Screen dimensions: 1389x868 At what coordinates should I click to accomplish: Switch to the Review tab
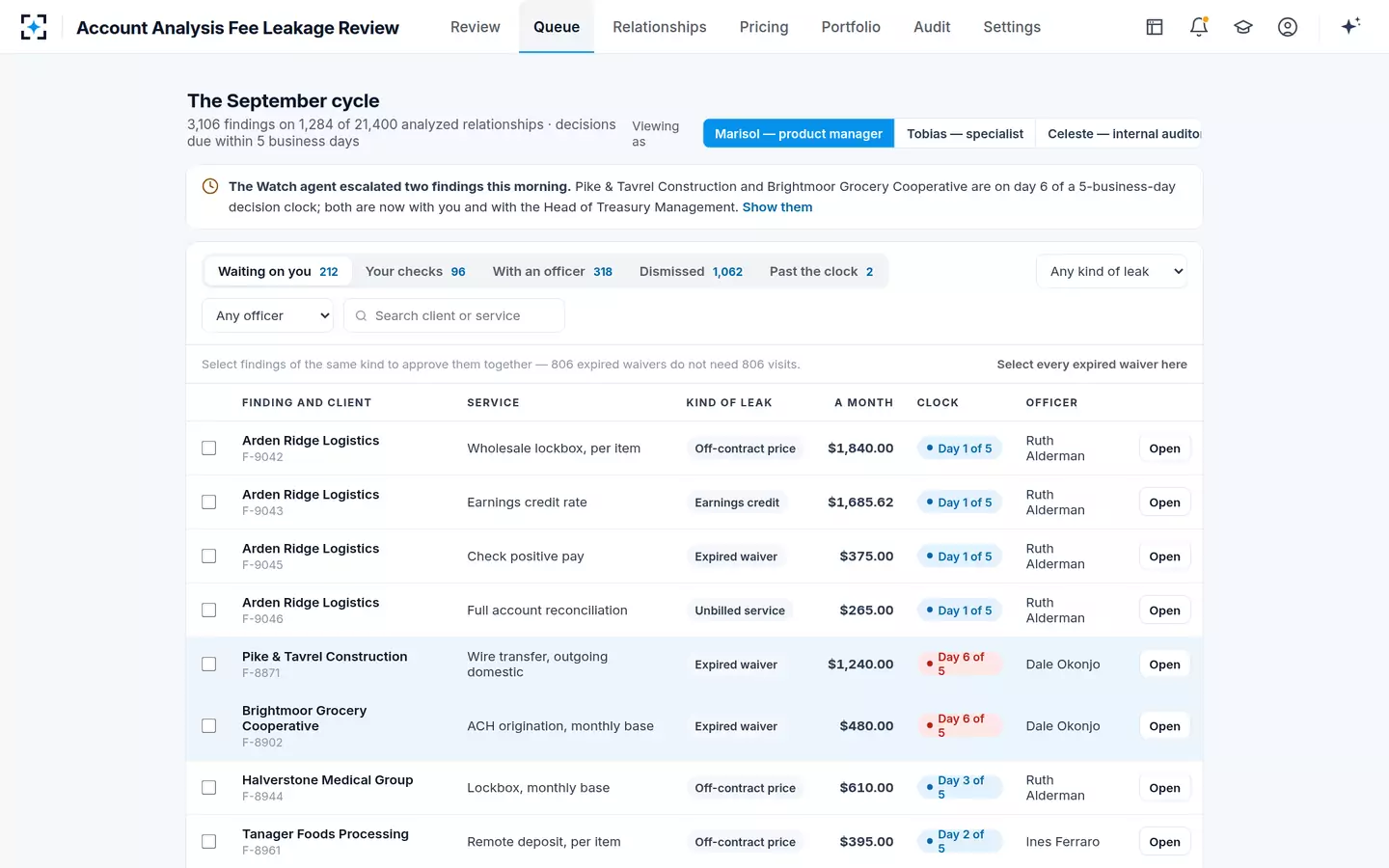pos(476,27)
